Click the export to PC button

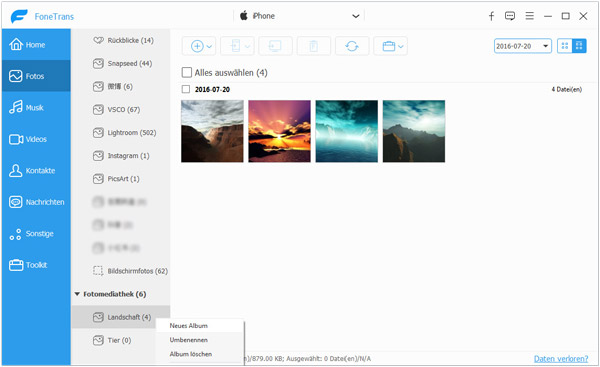click(276, 46)
